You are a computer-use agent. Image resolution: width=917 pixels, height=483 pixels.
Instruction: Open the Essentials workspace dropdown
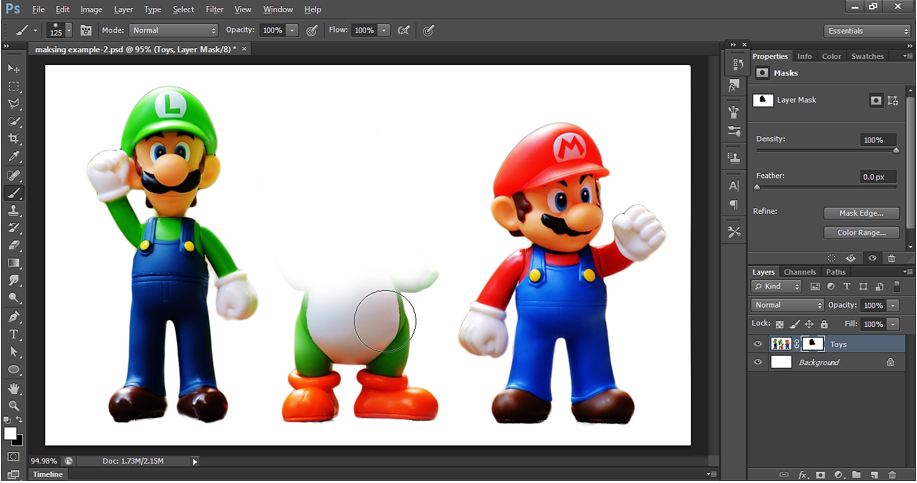[867, 31]
